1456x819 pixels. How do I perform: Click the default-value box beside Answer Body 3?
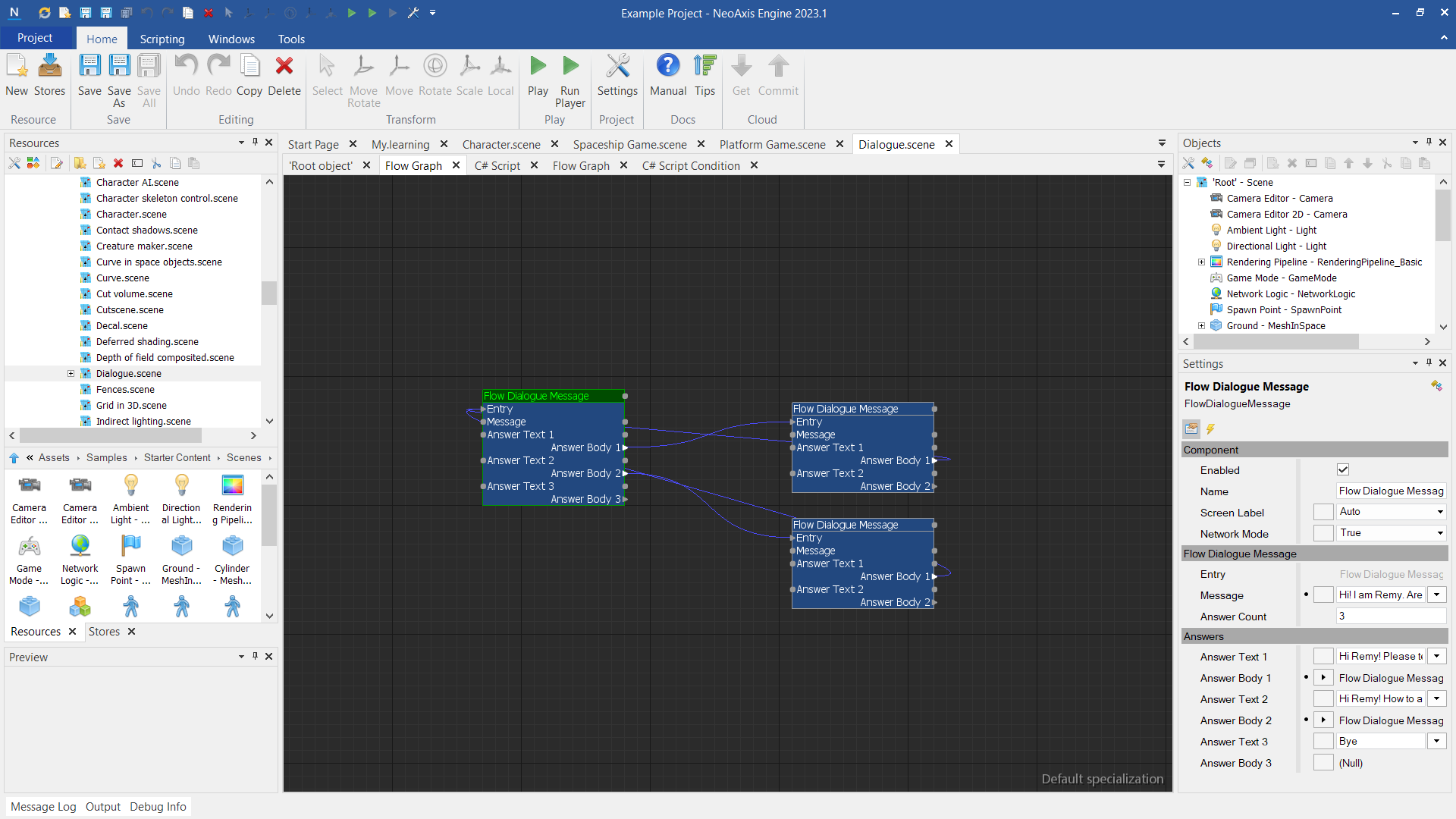point(1323,763)
